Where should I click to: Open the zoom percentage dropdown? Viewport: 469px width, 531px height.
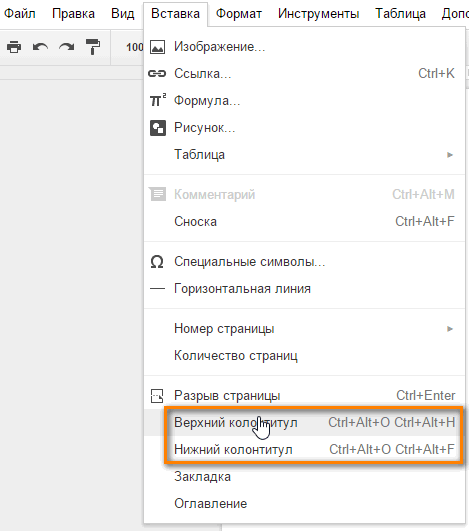pos(135,47)
